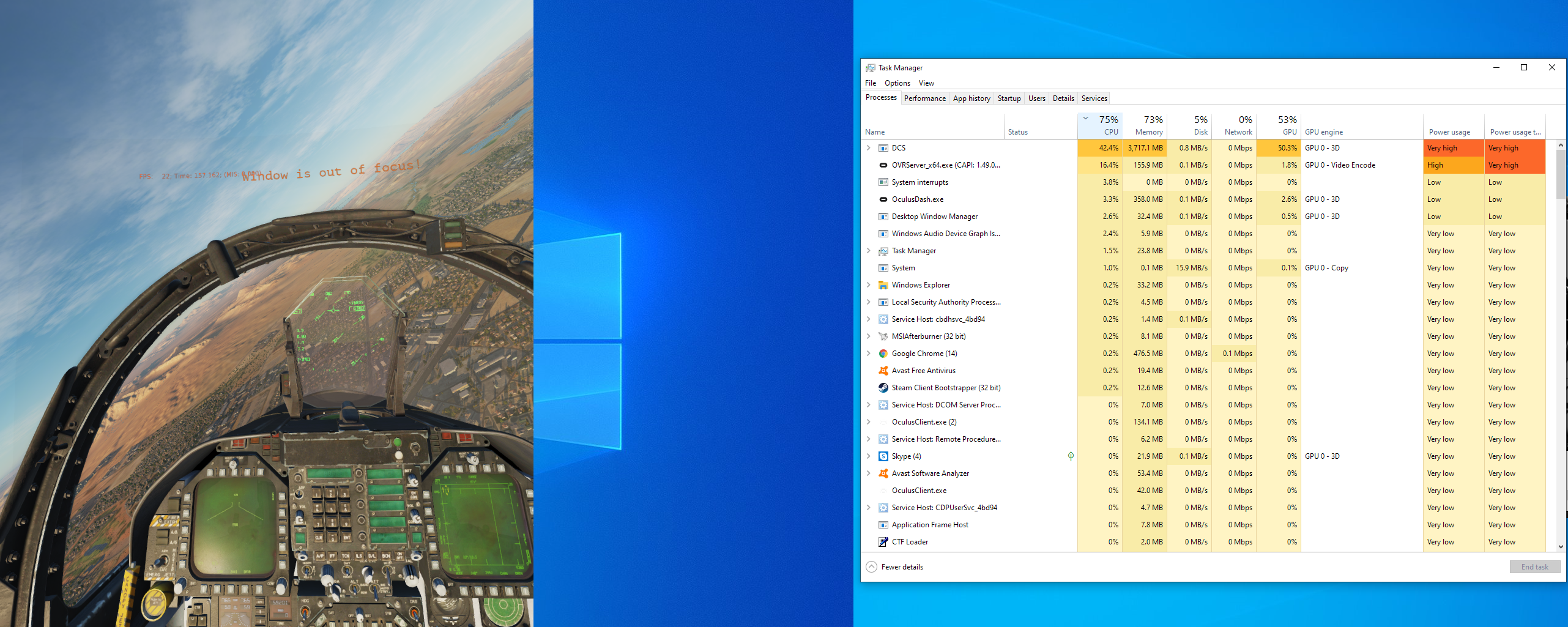This screenshot has height=627, width=1568.
Task: Sort processes by the CPU column
Action: [x=1099, y=126]
